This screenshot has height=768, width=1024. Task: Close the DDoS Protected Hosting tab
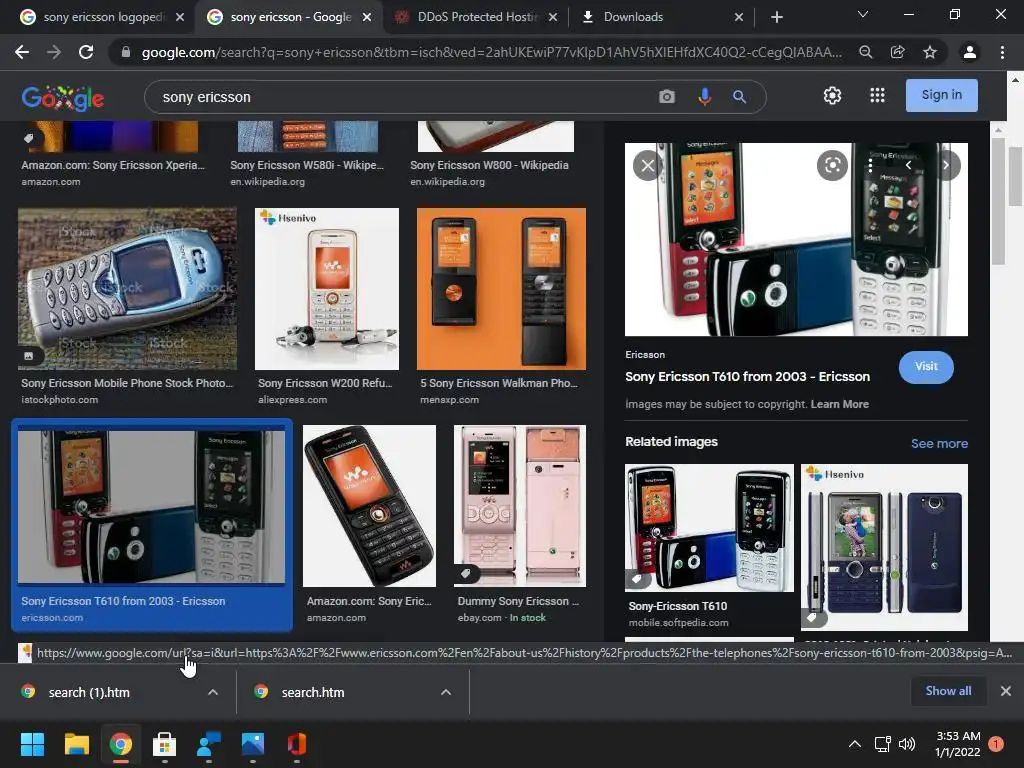click(552, 17)
